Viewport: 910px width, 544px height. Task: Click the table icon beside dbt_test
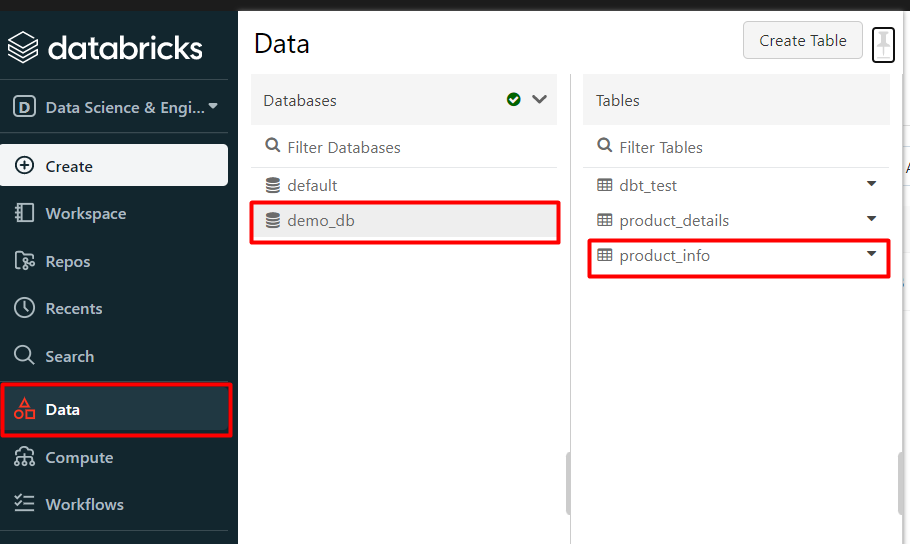(x=605, y=185)
